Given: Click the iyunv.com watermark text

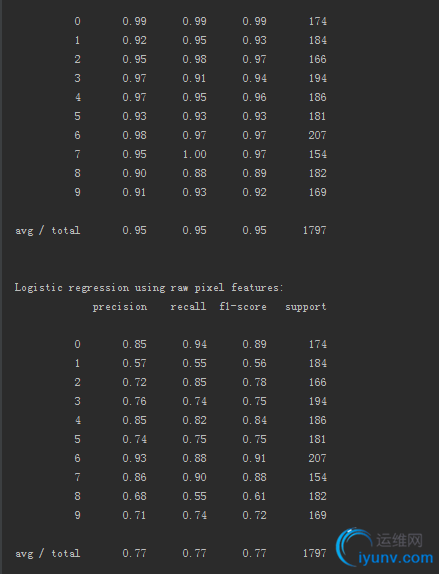Looking at the screenshot, I should (x=396, y=558).
